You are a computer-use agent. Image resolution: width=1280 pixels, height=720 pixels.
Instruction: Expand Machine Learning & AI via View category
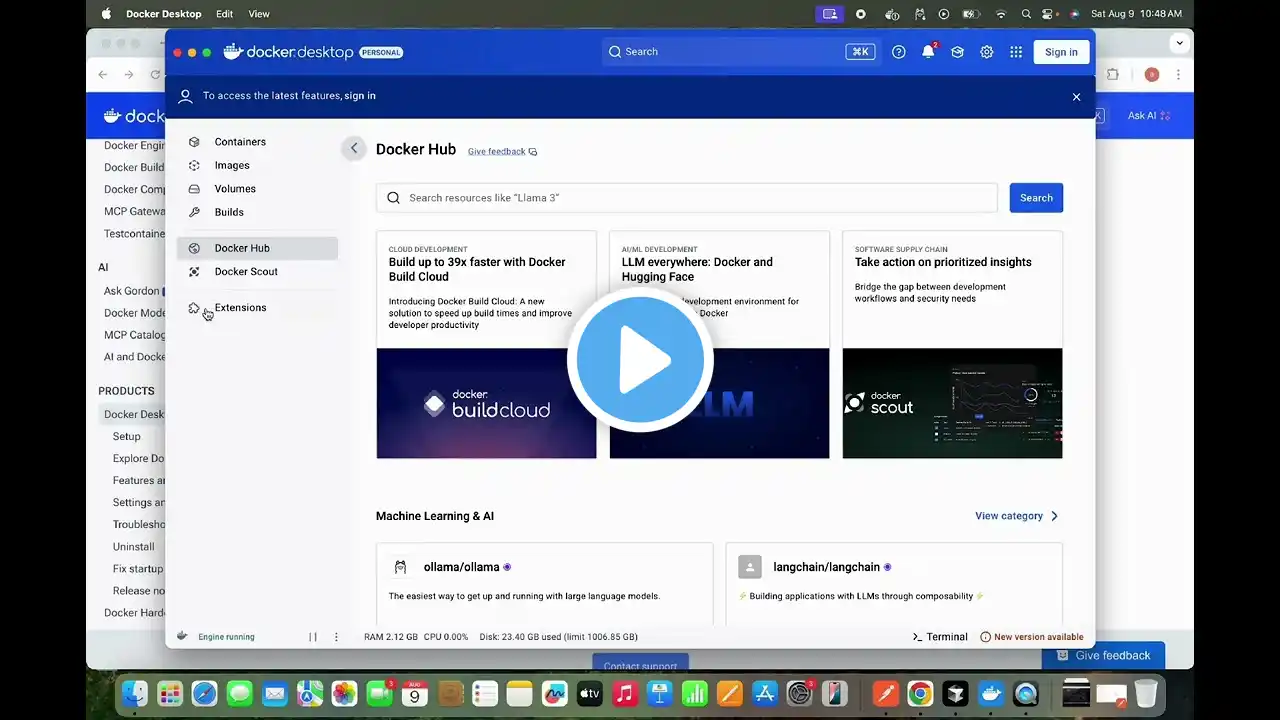tap(1016, 516)
